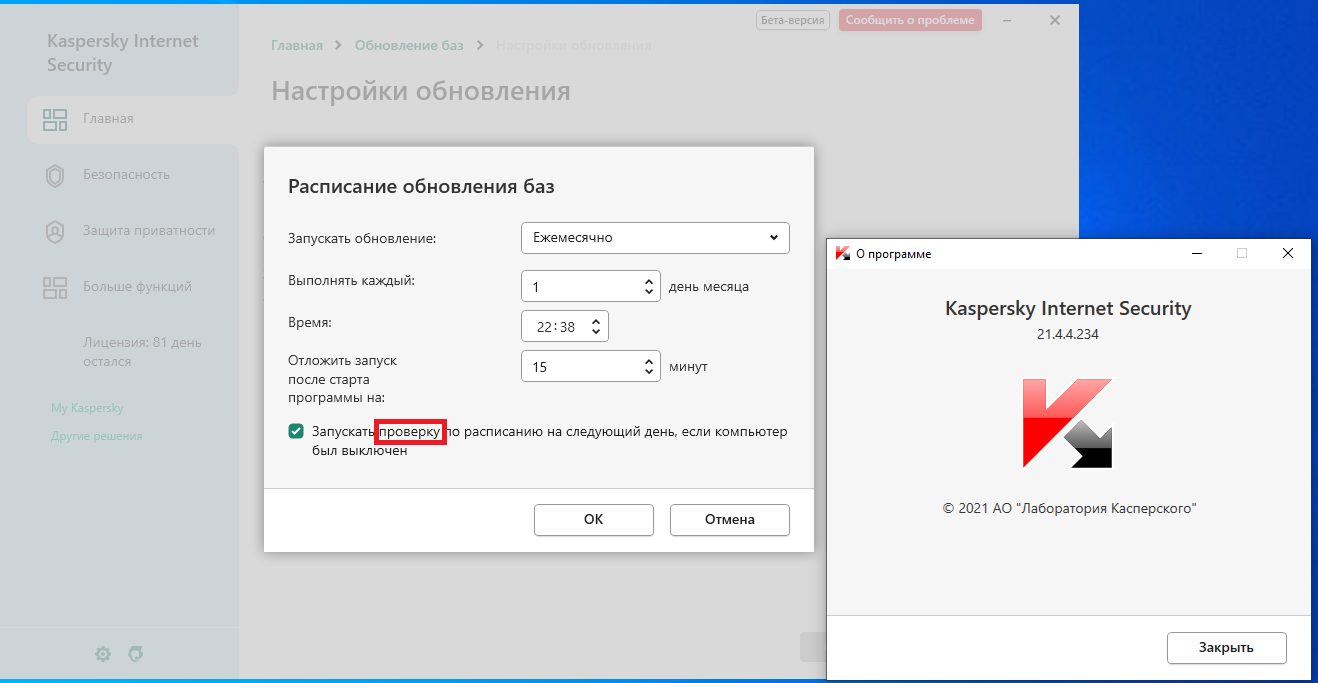Decrease the день месяца value with down arrow
The width and height of the screenshot is (1318, 683).
(649, 292)
